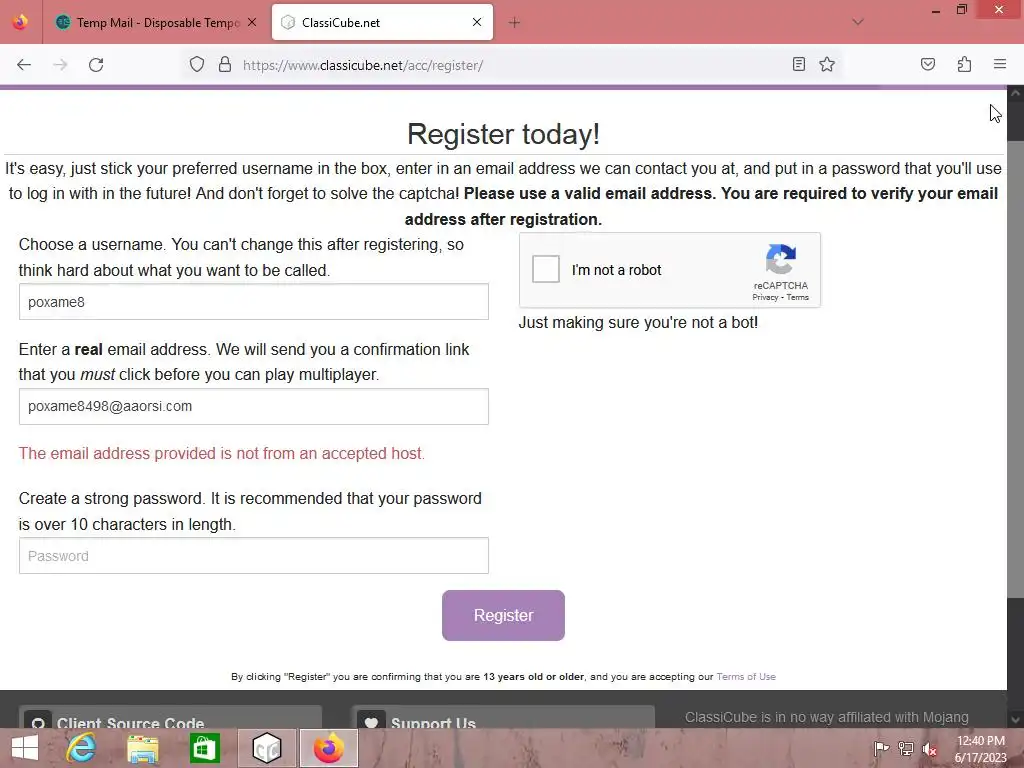Open File Explorer from the taskbar
Image resolution: width=1024 pixels, height=768 pixels.
point(142,748)
